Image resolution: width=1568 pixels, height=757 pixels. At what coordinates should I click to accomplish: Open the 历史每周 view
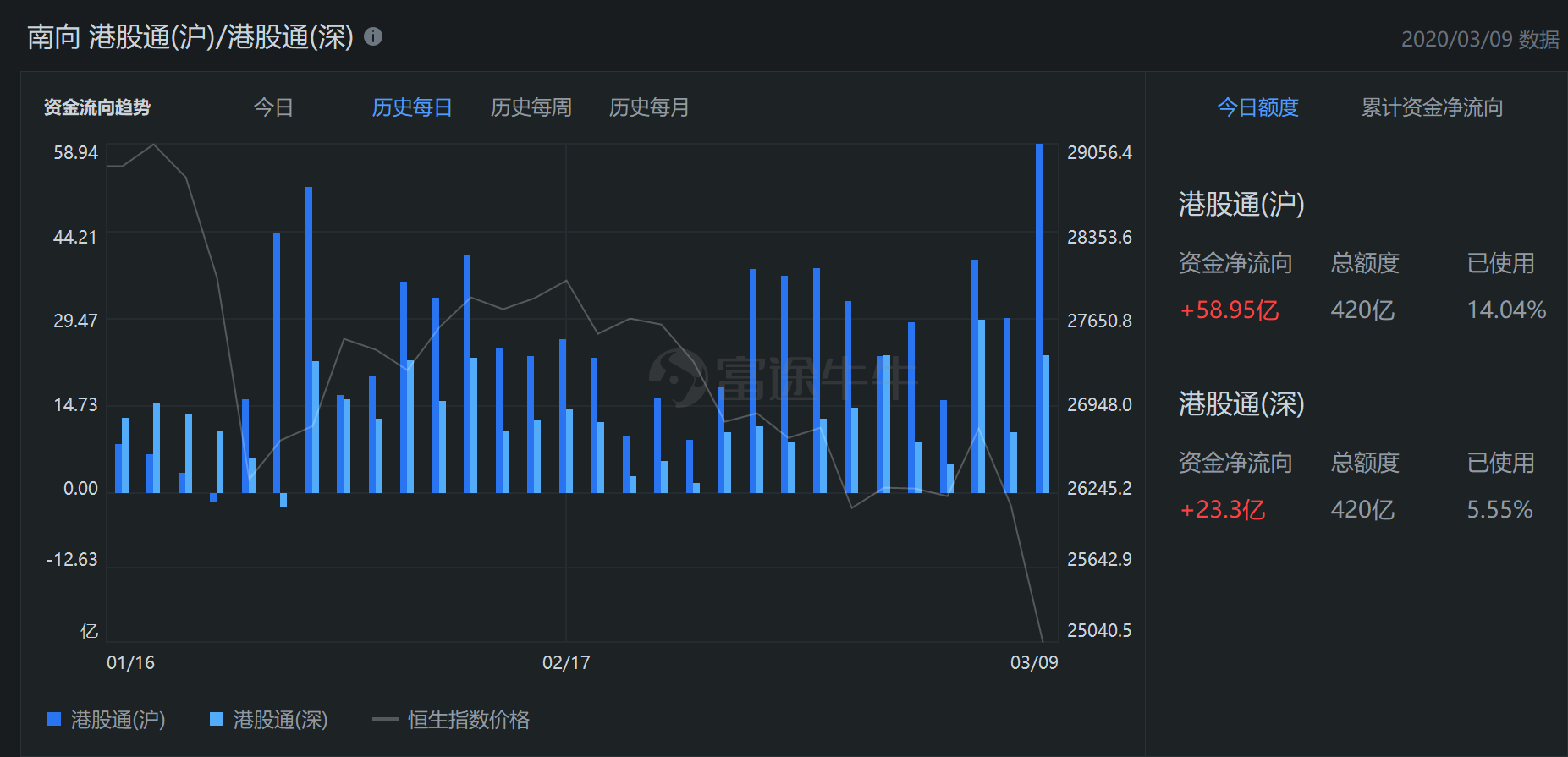click(x=531, y=107)
